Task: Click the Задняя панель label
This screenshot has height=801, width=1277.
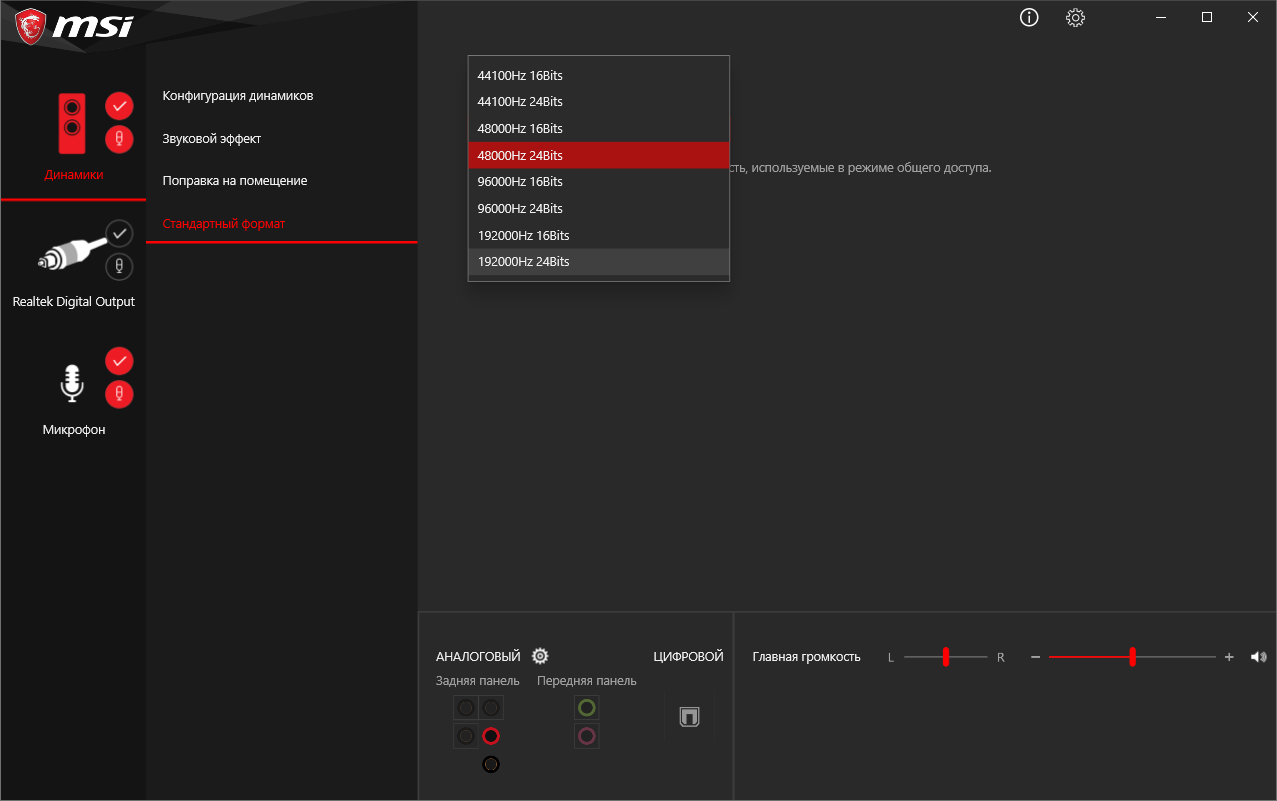Action: coord(478,681)
